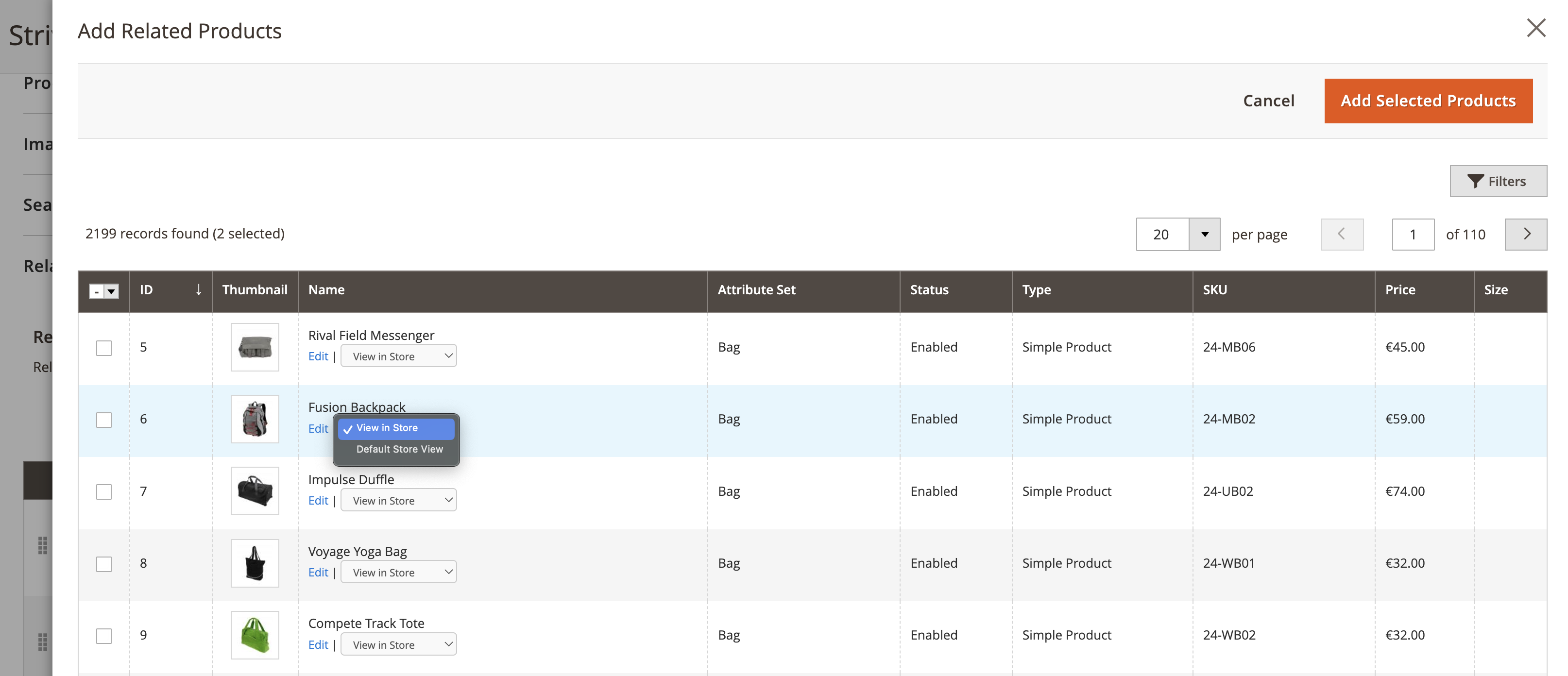The height and width of the screenshot is (676, 1568).
Task: Check the Impulse Duffle row checkbox
Action: click(104, 491)
